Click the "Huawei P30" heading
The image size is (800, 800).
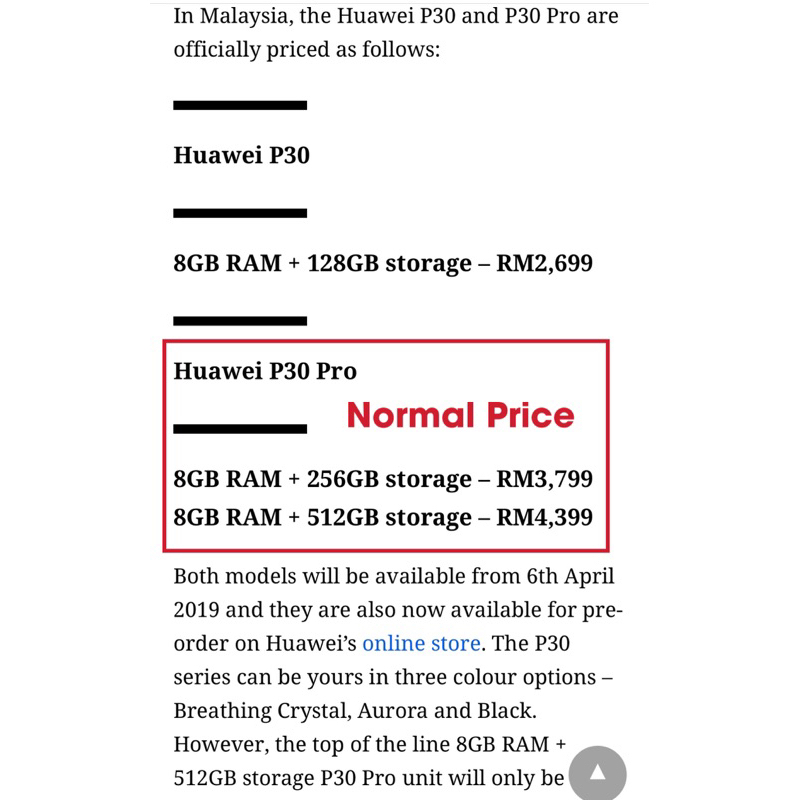tap(242, 155)
